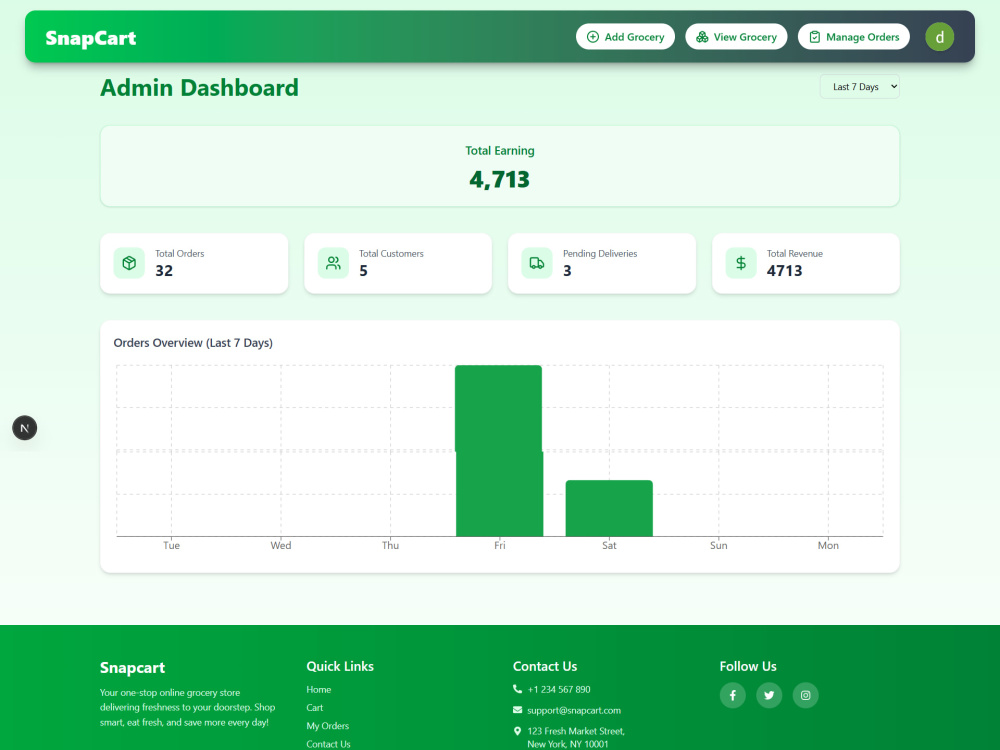Screen dimensions: 1000x750
Task: Click the +1 234 567 890 phone number
Action: click(559, 689)
